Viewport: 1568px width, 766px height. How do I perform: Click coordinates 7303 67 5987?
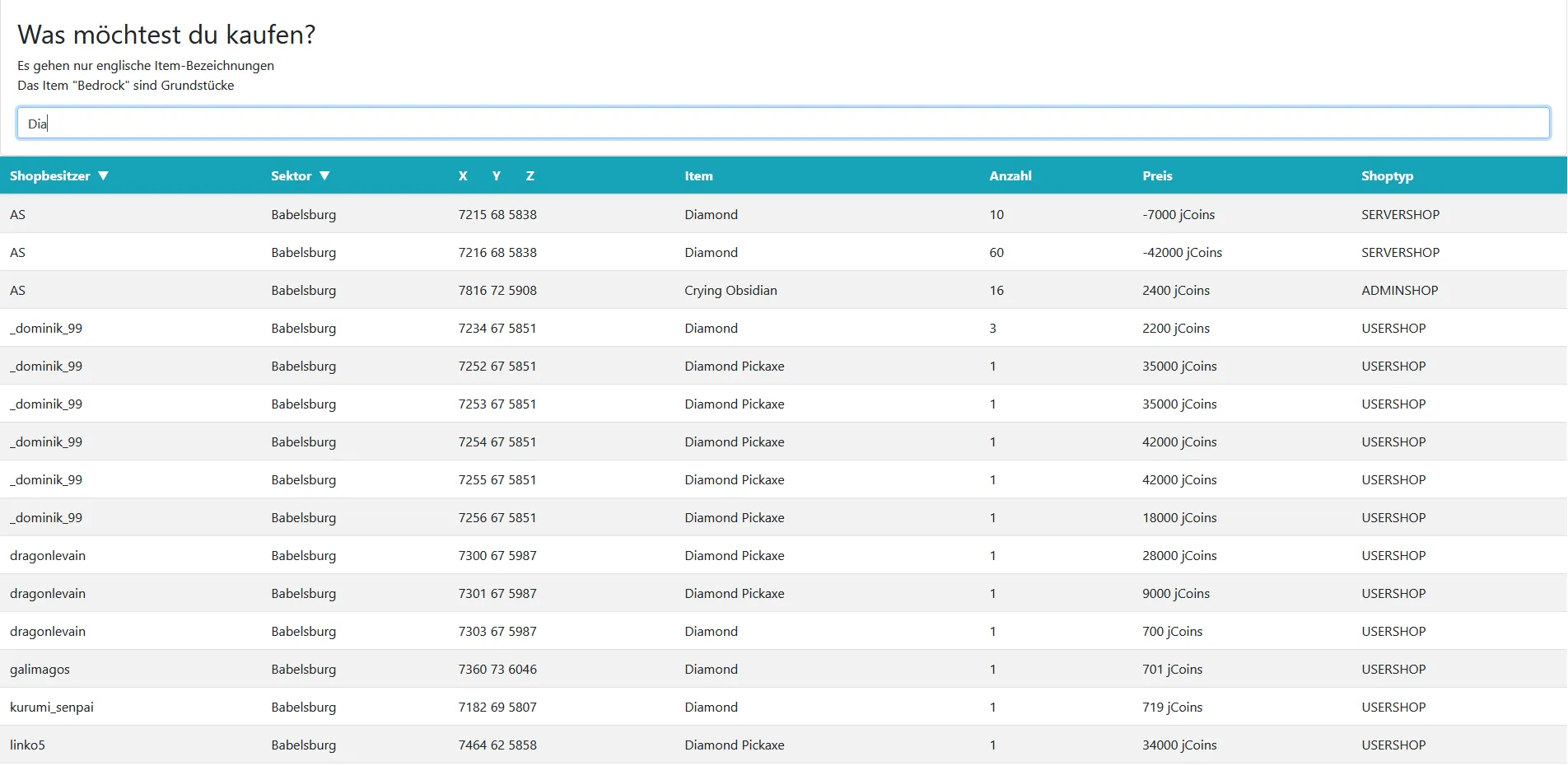497,631
